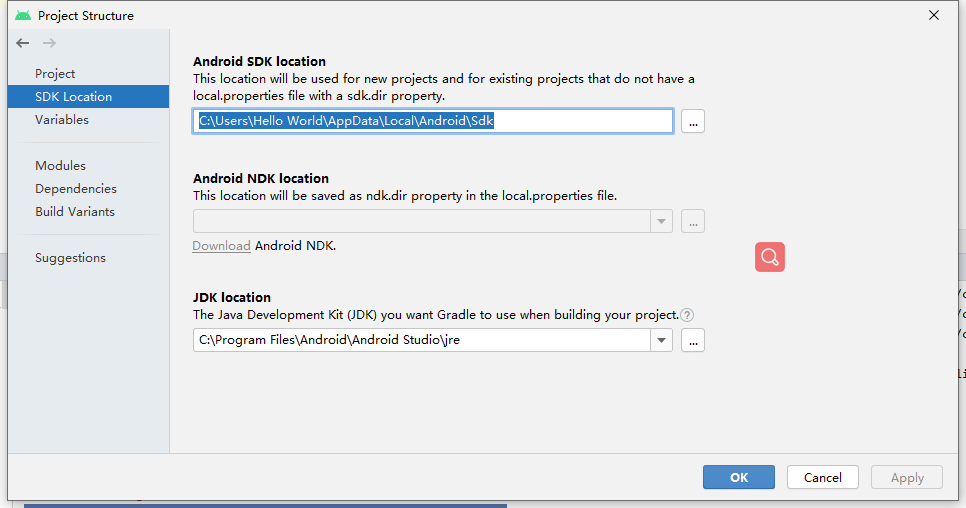Click the JDK location path field
Screen dimensions: 966x508
[x=421, y=340]
